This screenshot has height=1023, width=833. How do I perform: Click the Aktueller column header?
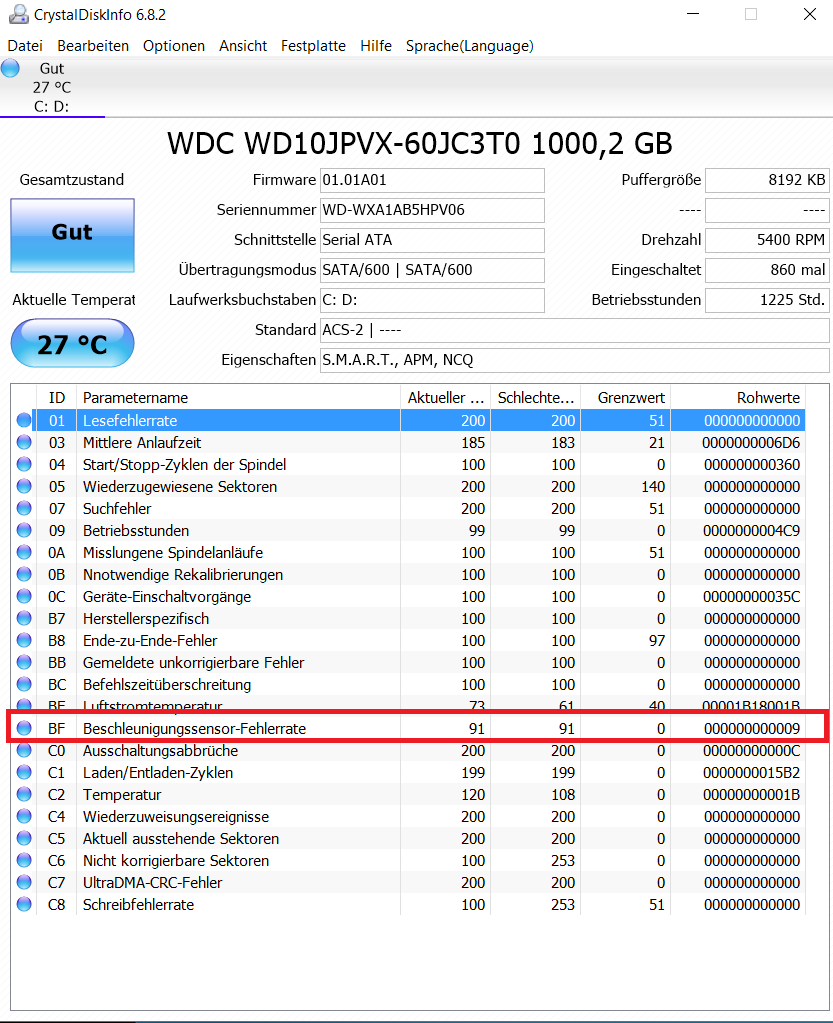click(x=446, y=397)
